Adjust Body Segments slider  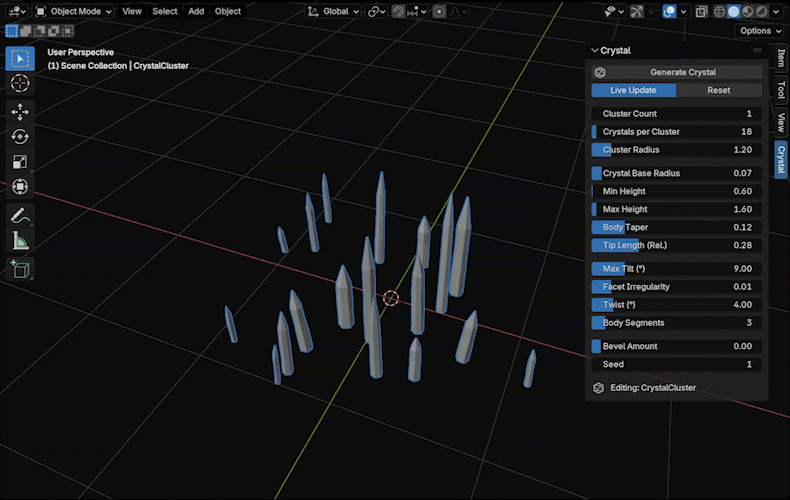pyautogui.click(x=677, y=323)
